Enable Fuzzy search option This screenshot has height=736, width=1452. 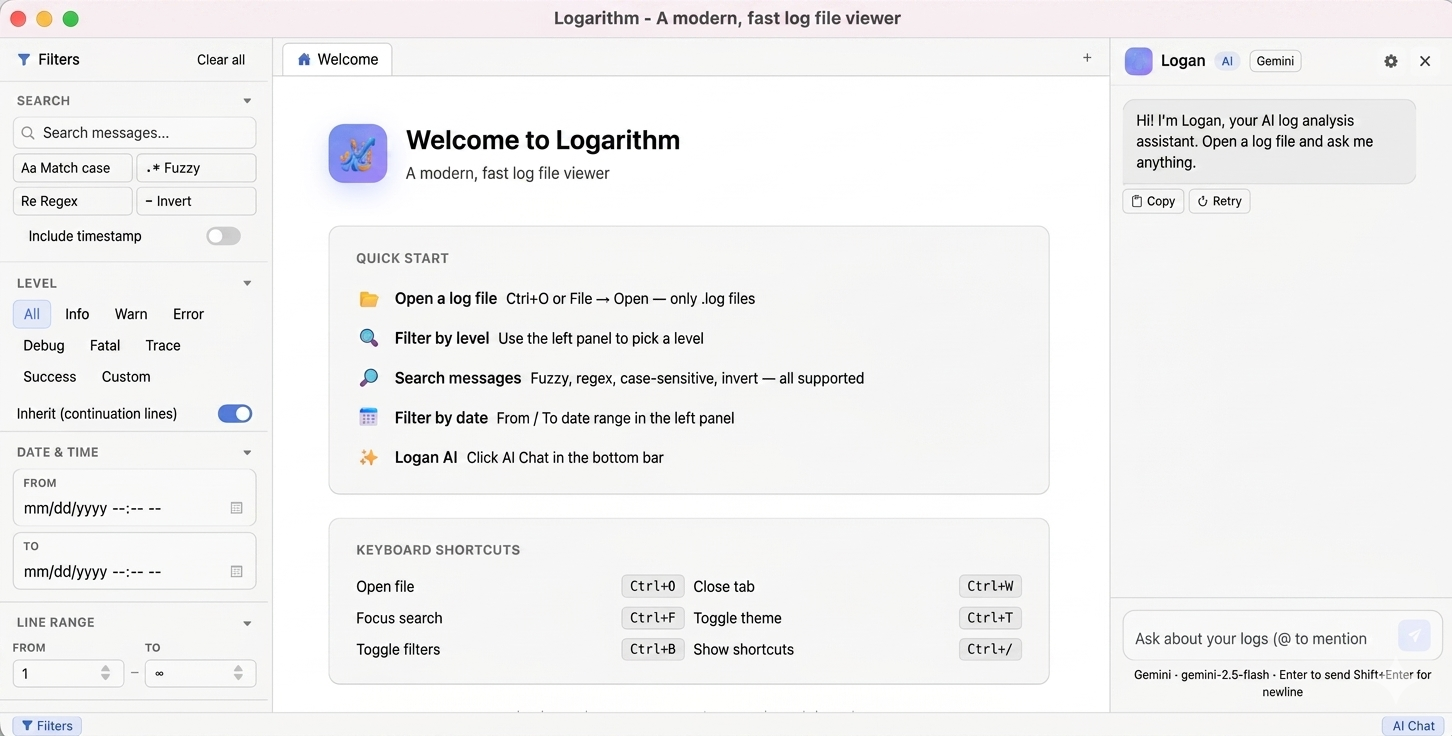coord(196,168)
